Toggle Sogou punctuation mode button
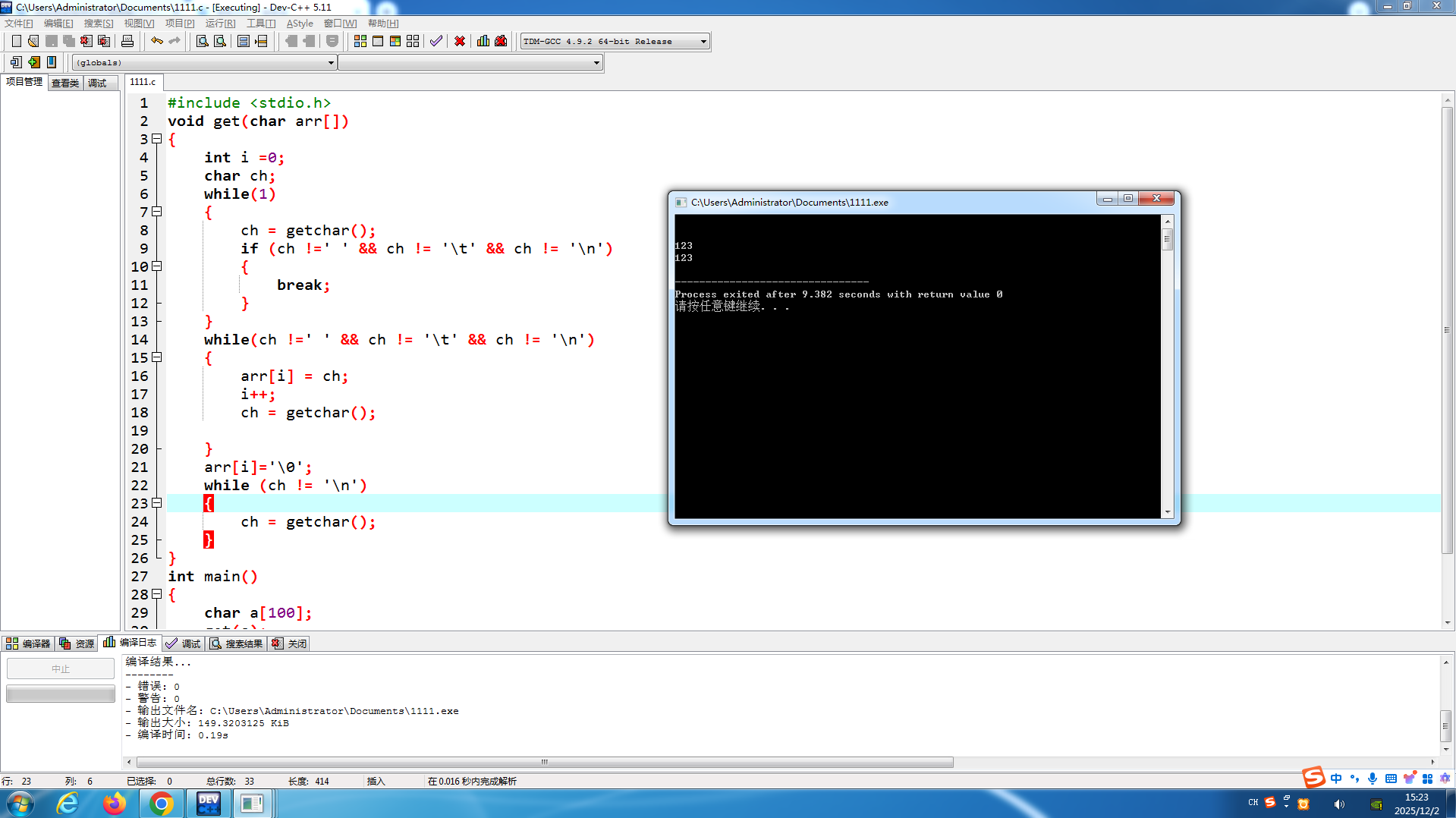Viewport: 1456px width, 818px height. tap(1354, 779)
